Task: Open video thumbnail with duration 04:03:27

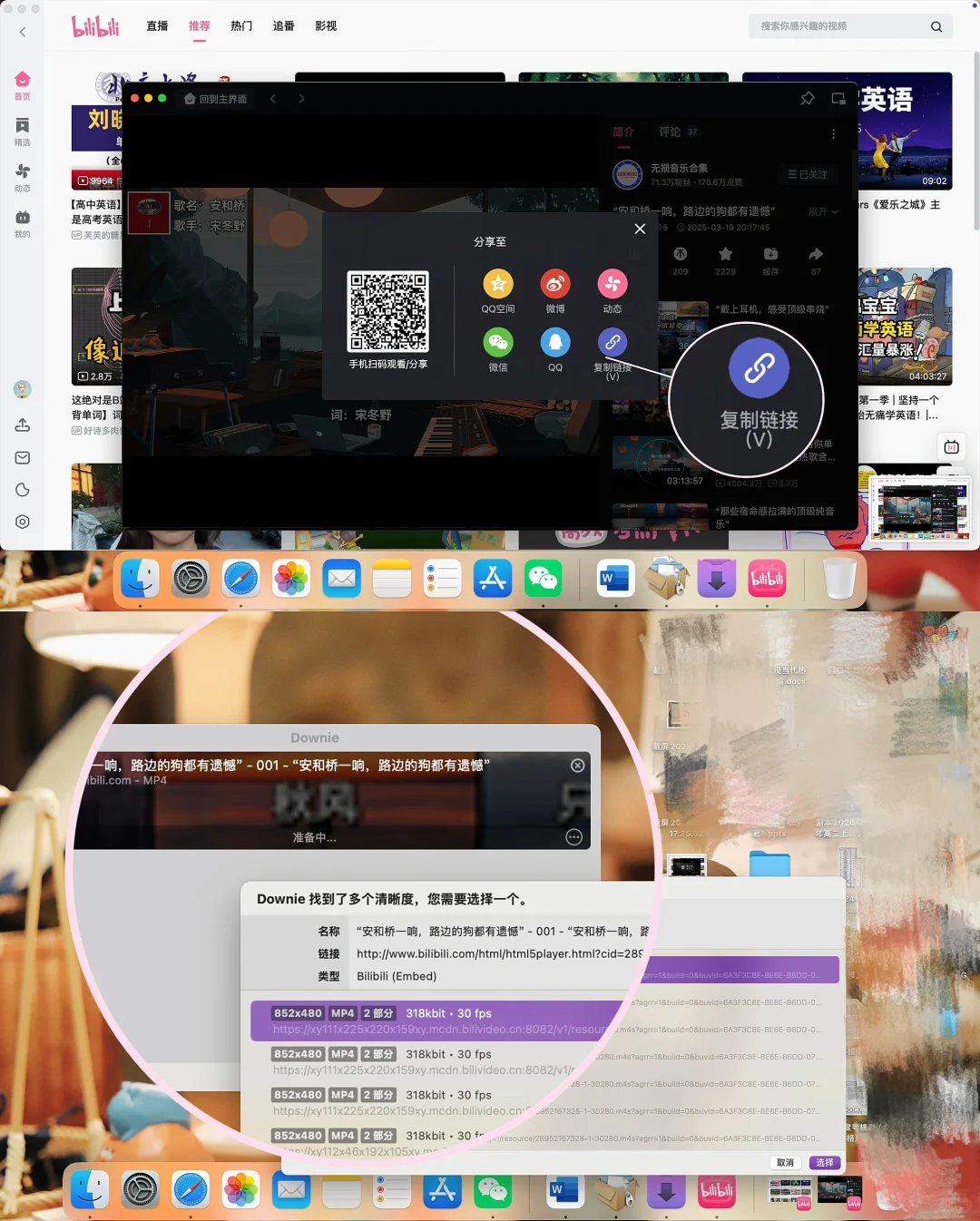Action: coord(904,326)
